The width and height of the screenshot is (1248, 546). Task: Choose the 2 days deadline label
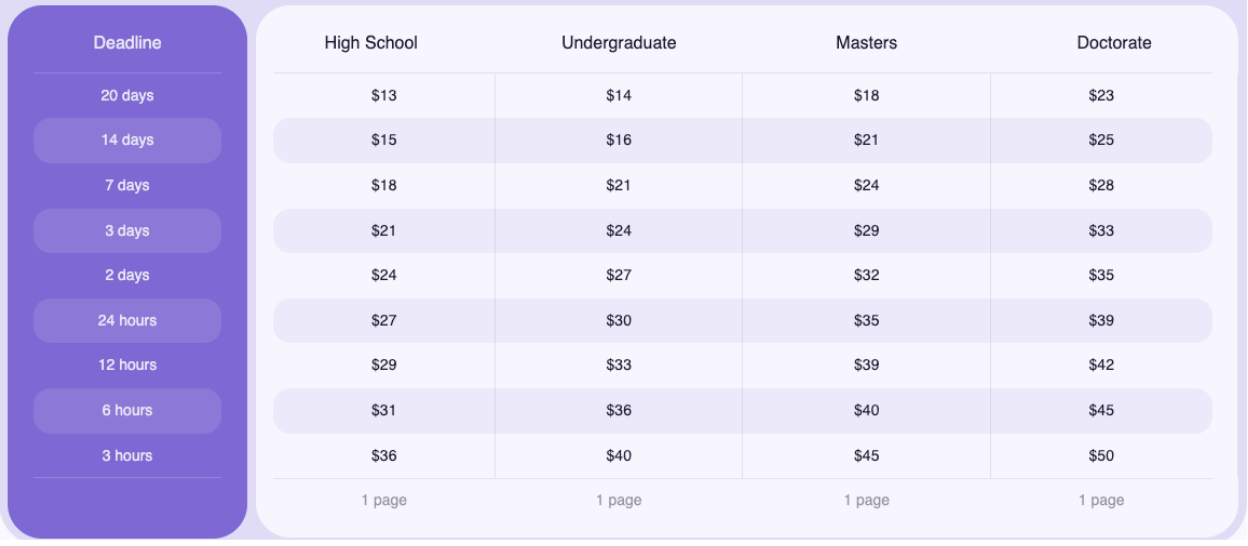[x=127, y=276]
